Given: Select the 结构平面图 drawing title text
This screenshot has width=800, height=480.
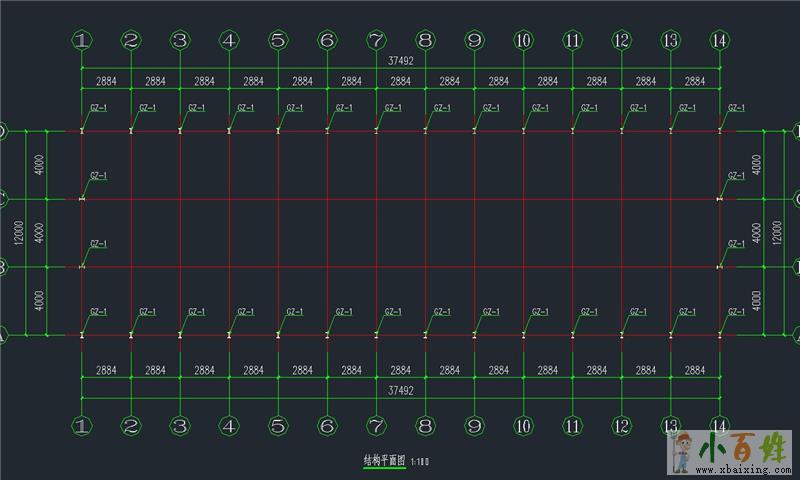Looking at the screenshot, I should [383, 461].
